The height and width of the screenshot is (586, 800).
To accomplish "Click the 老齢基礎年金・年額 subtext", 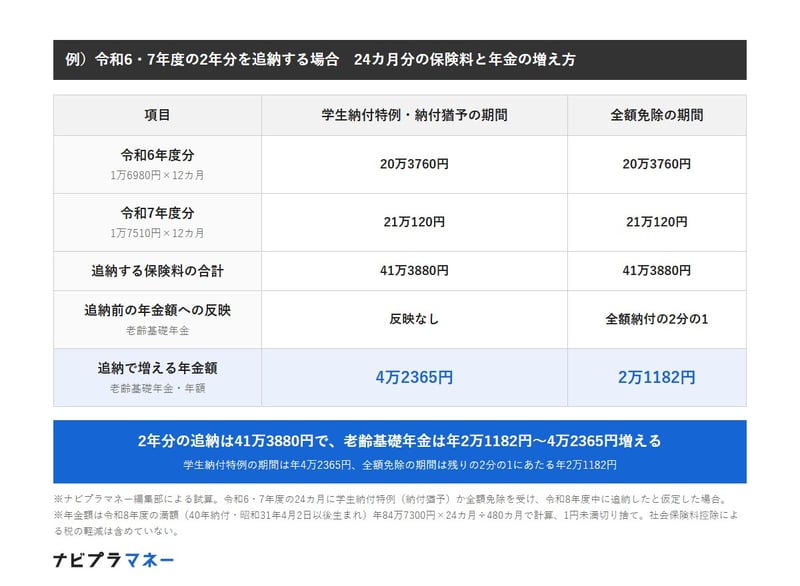I will (157, 389).
